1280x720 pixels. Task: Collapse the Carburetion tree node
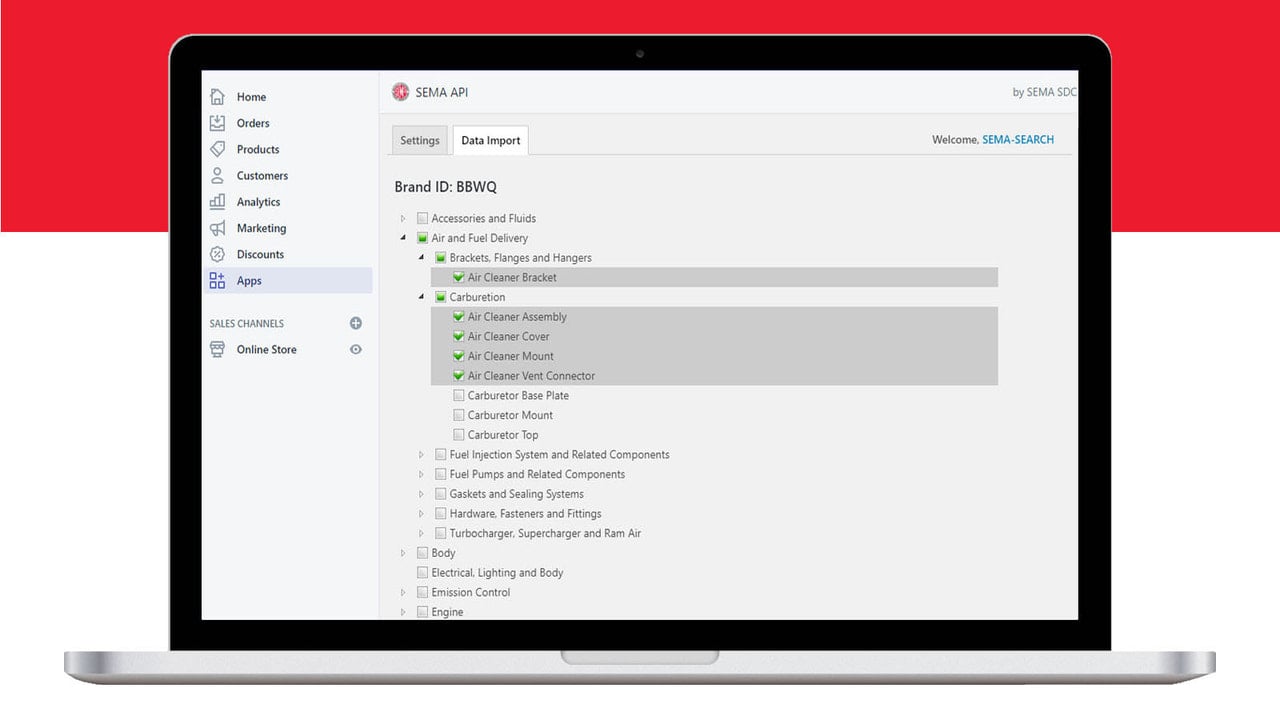pos(422,297)
